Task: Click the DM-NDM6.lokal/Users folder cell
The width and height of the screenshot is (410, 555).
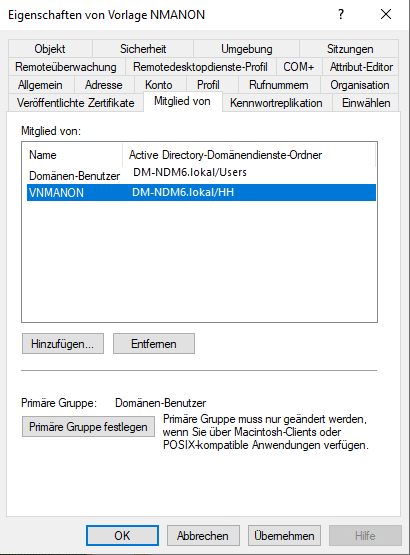Action: tap(190, 172)
